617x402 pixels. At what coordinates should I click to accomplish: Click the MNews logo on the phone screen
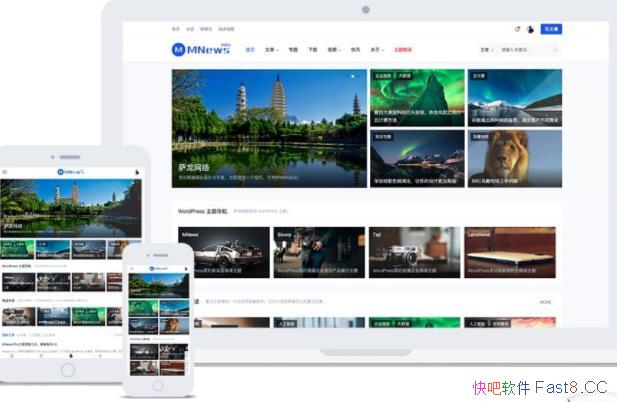158,268
